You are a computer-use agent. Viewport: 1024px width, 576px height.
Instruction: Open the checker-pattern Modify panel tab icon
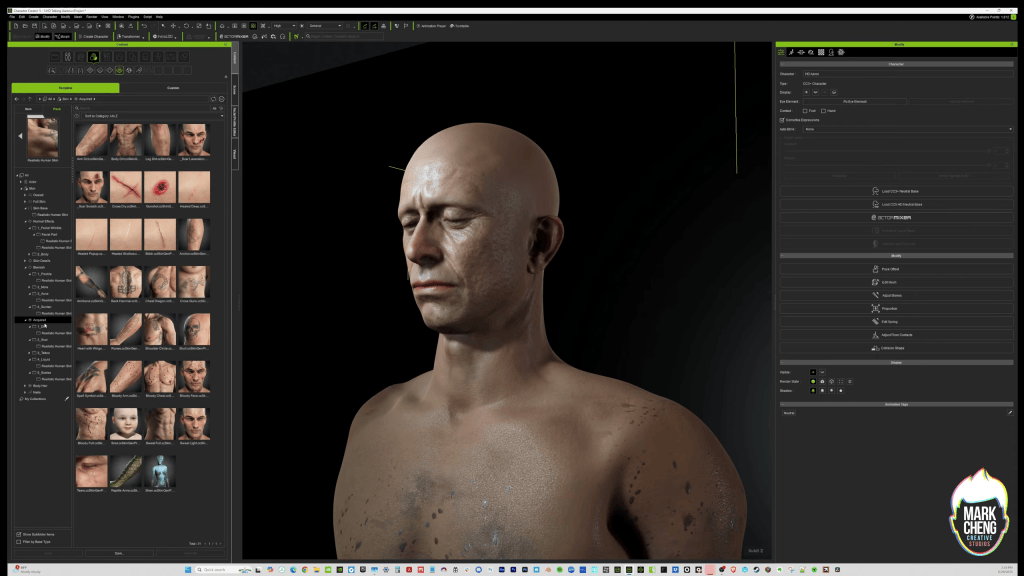(821, 52)
